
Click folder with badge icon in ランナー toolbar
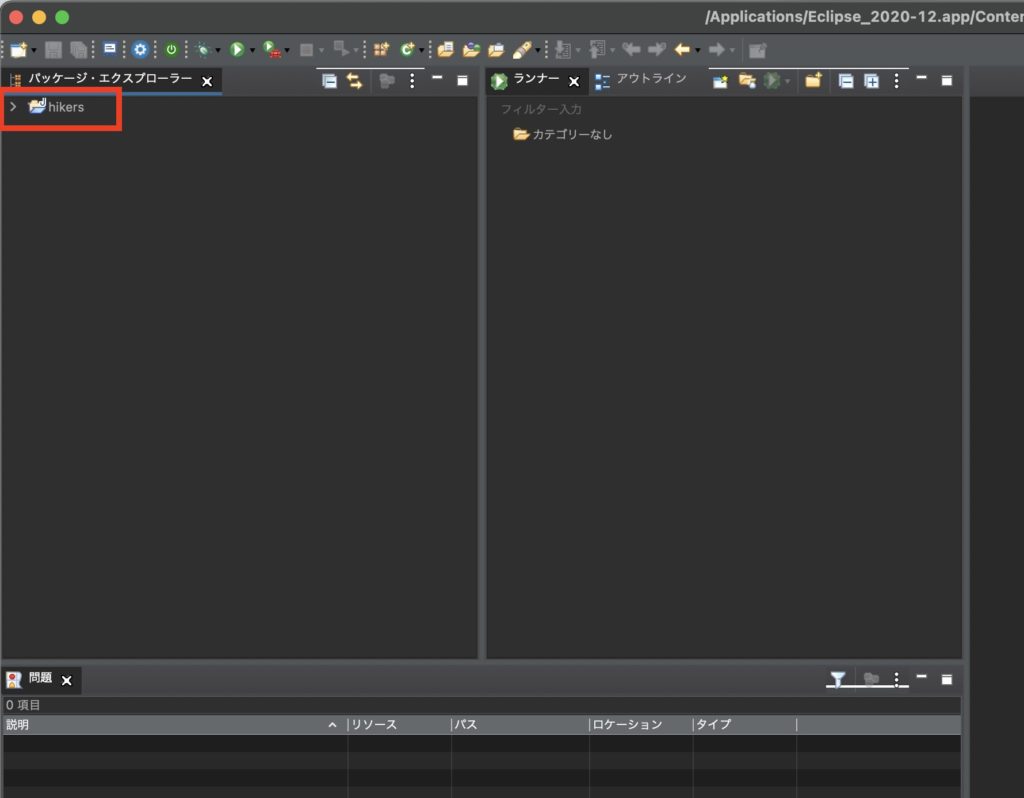[747, 81]
